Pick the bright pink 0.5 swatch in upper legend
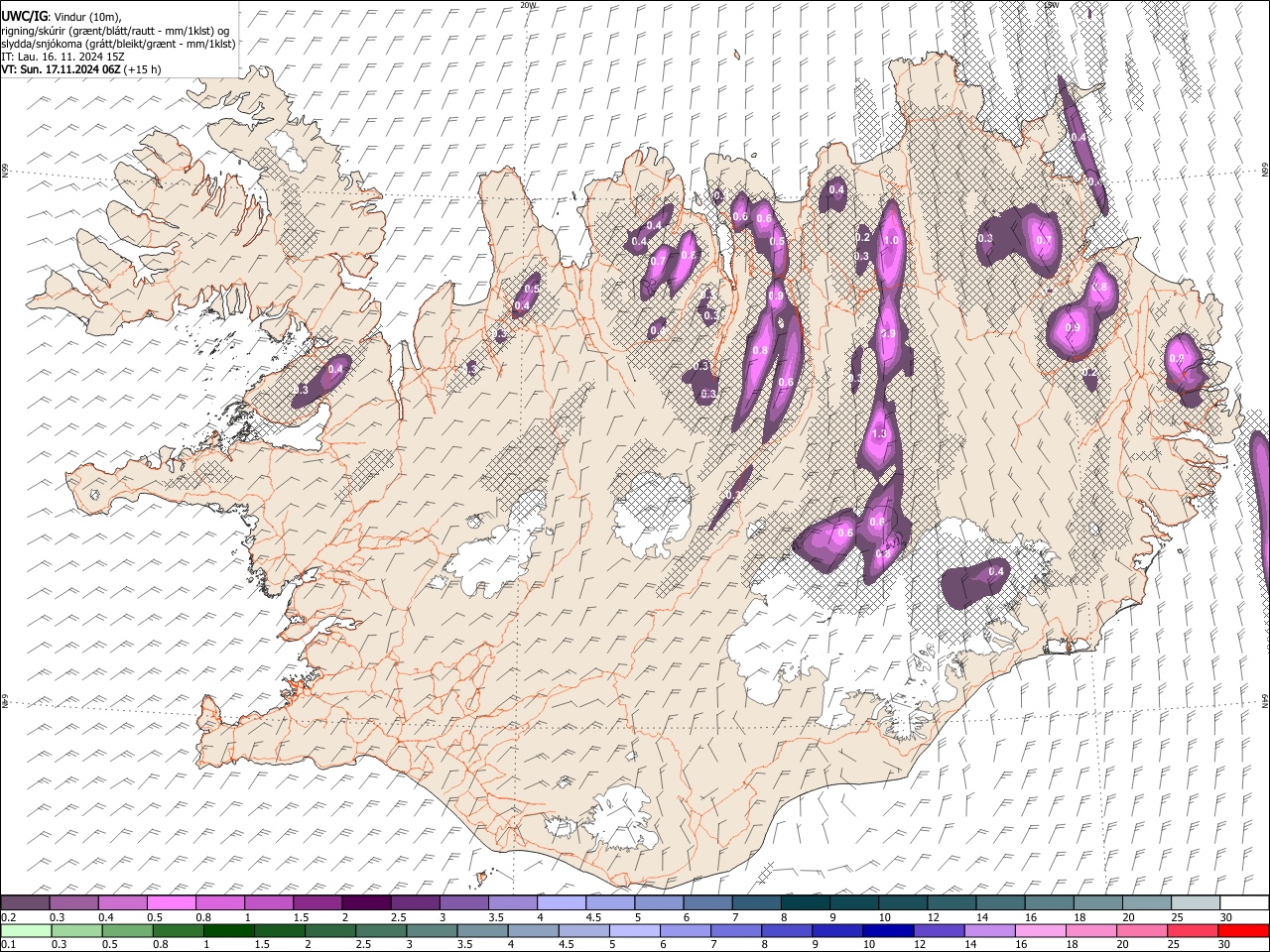Screen dimensions: 1270x952 171,903
